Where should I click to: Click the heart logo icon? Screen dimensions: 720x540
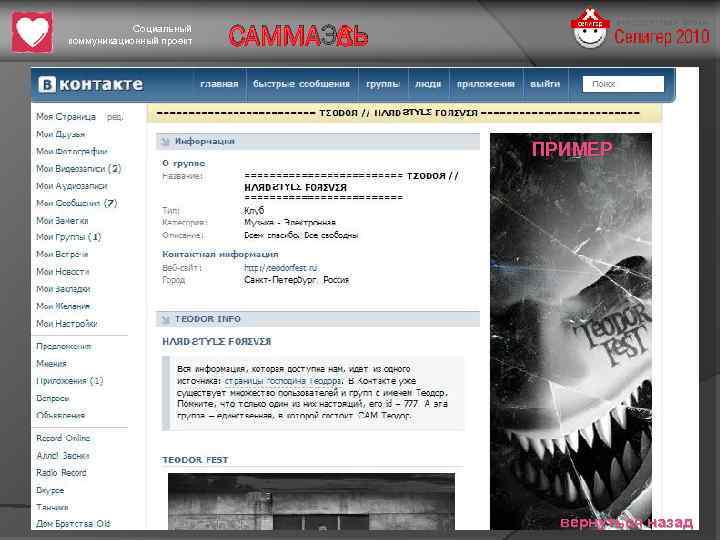32,32
